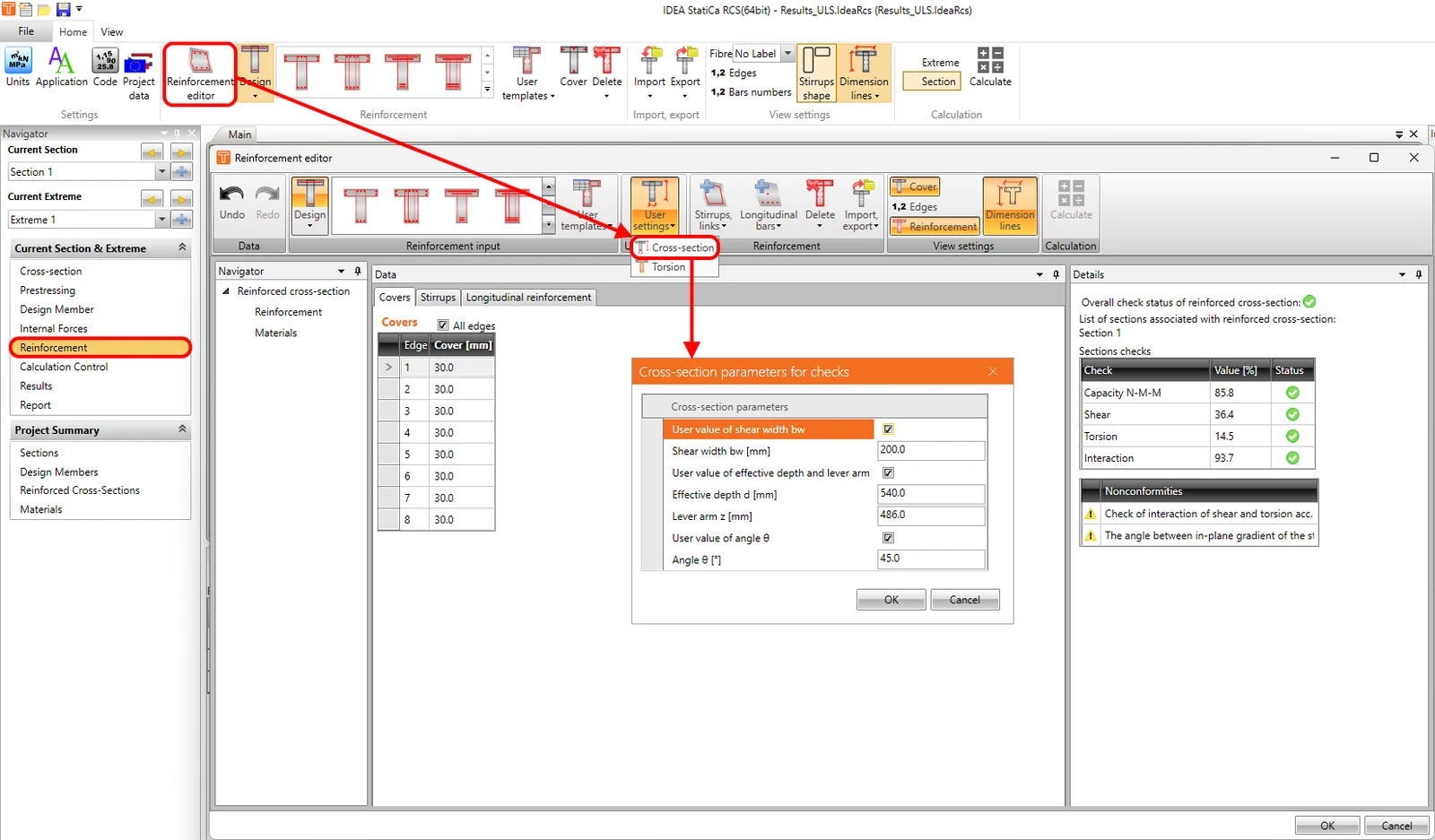Open Reinforcement editor from main ribbon

[x=200, y=74]
